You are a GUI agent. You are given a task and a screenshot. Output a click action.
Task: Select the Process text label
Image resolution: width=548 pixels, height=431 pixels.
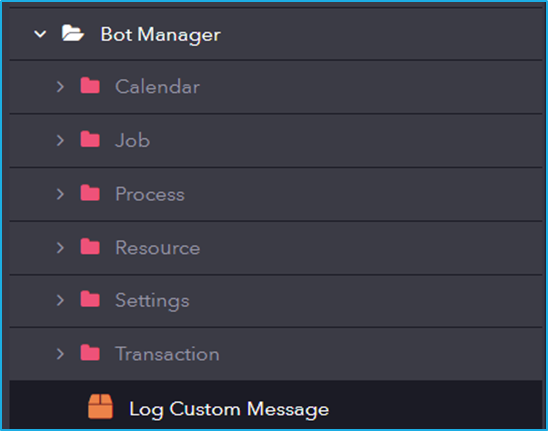150,194
